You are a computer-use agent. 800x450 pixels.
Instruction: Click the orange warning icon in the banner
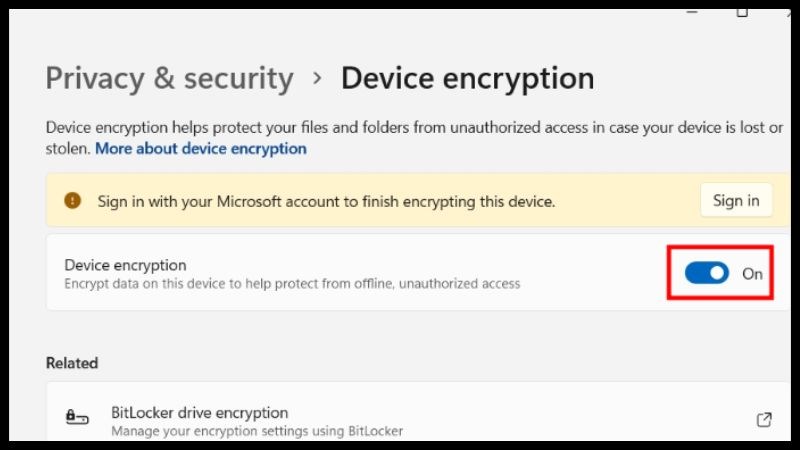tap(72, 200)
